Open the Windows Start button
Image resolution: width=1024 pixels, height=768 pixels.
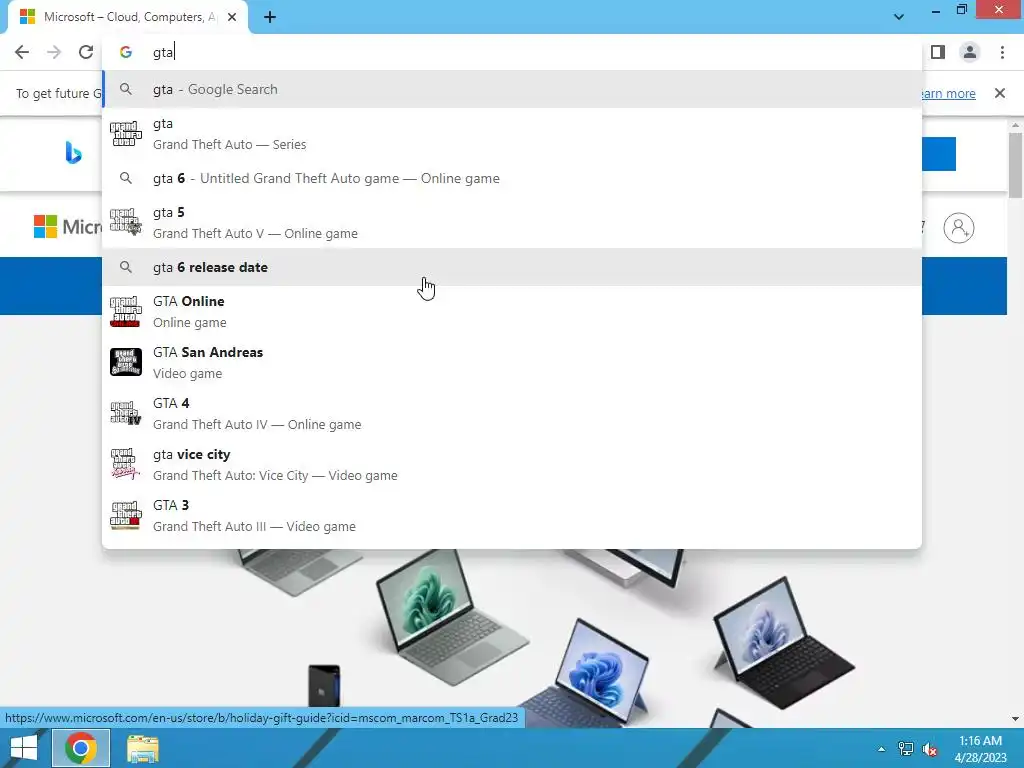[24, 748]
